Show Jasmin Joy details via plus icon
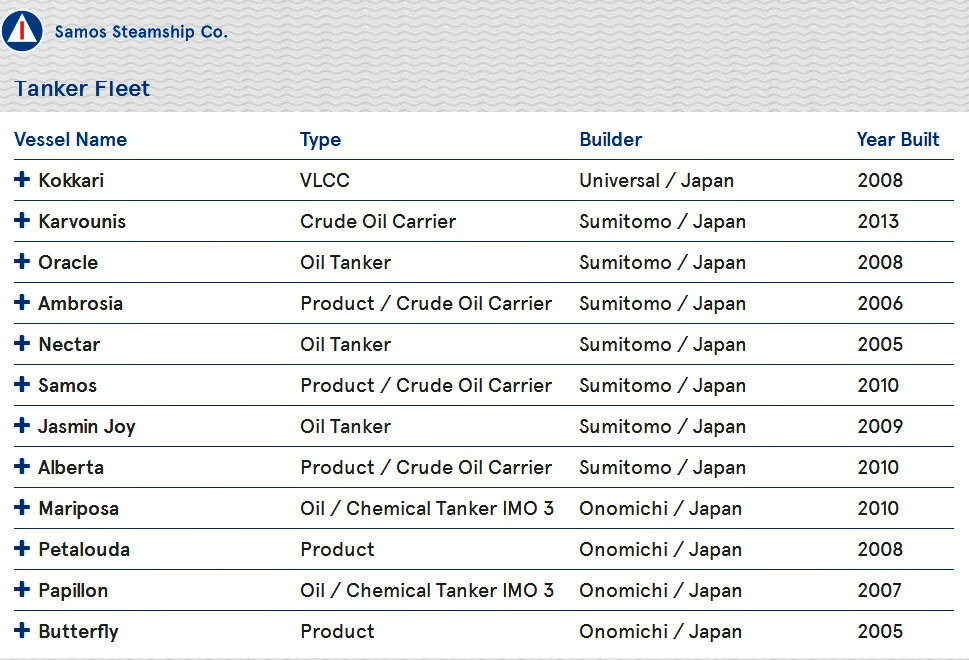Image resolution: width=969 pixels, height=660 pixels. click(22, 425)
